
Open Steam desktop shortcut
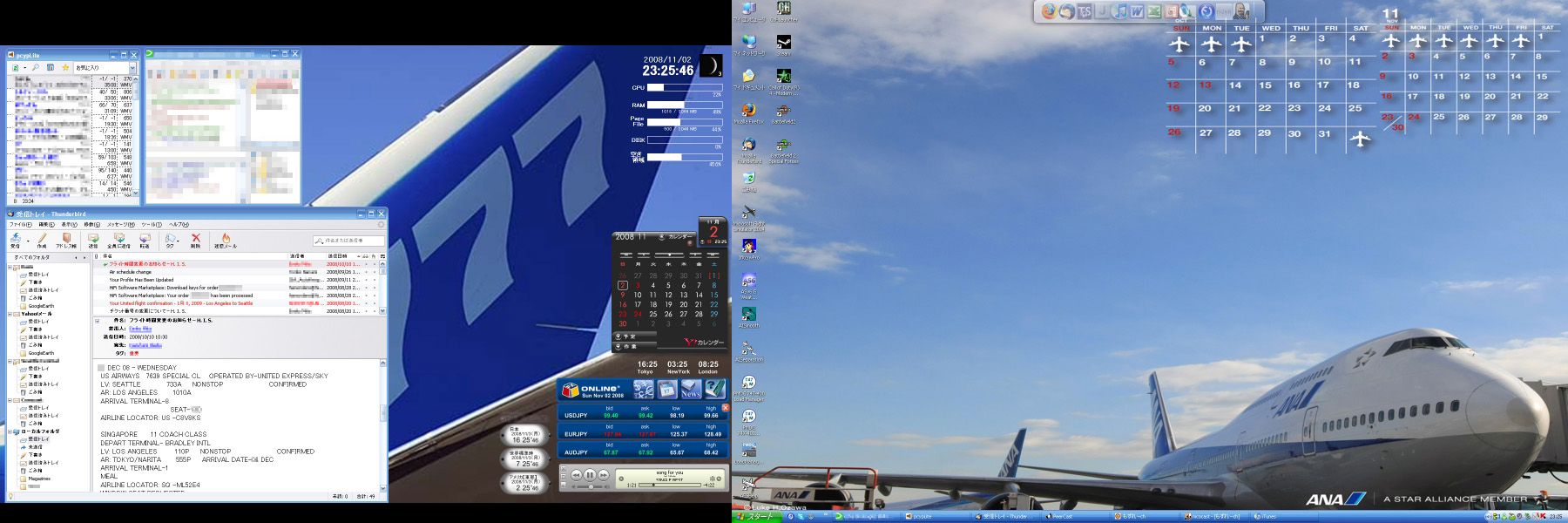pyautogui.click(x=783, y=45)
